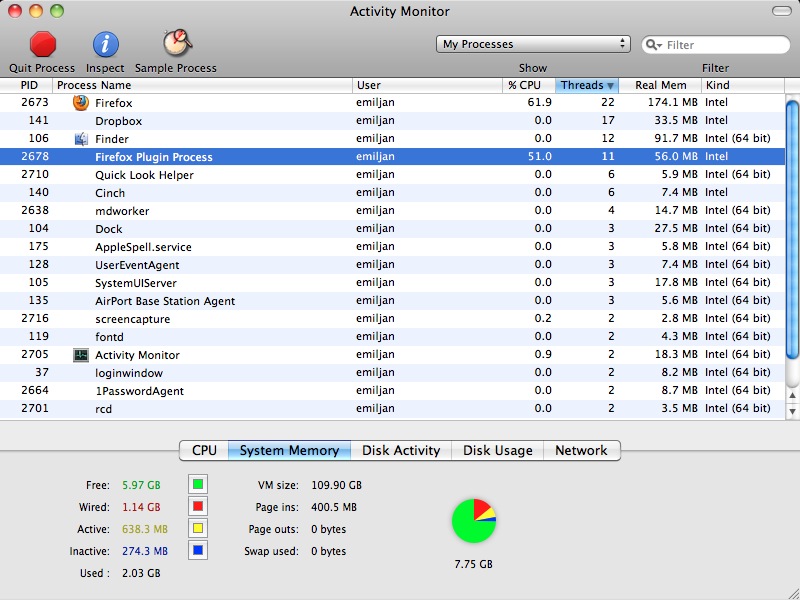Switch to the Disk Usage tab
The height and width of the screenshot is (600, 800).
click(x=497, y=451)
